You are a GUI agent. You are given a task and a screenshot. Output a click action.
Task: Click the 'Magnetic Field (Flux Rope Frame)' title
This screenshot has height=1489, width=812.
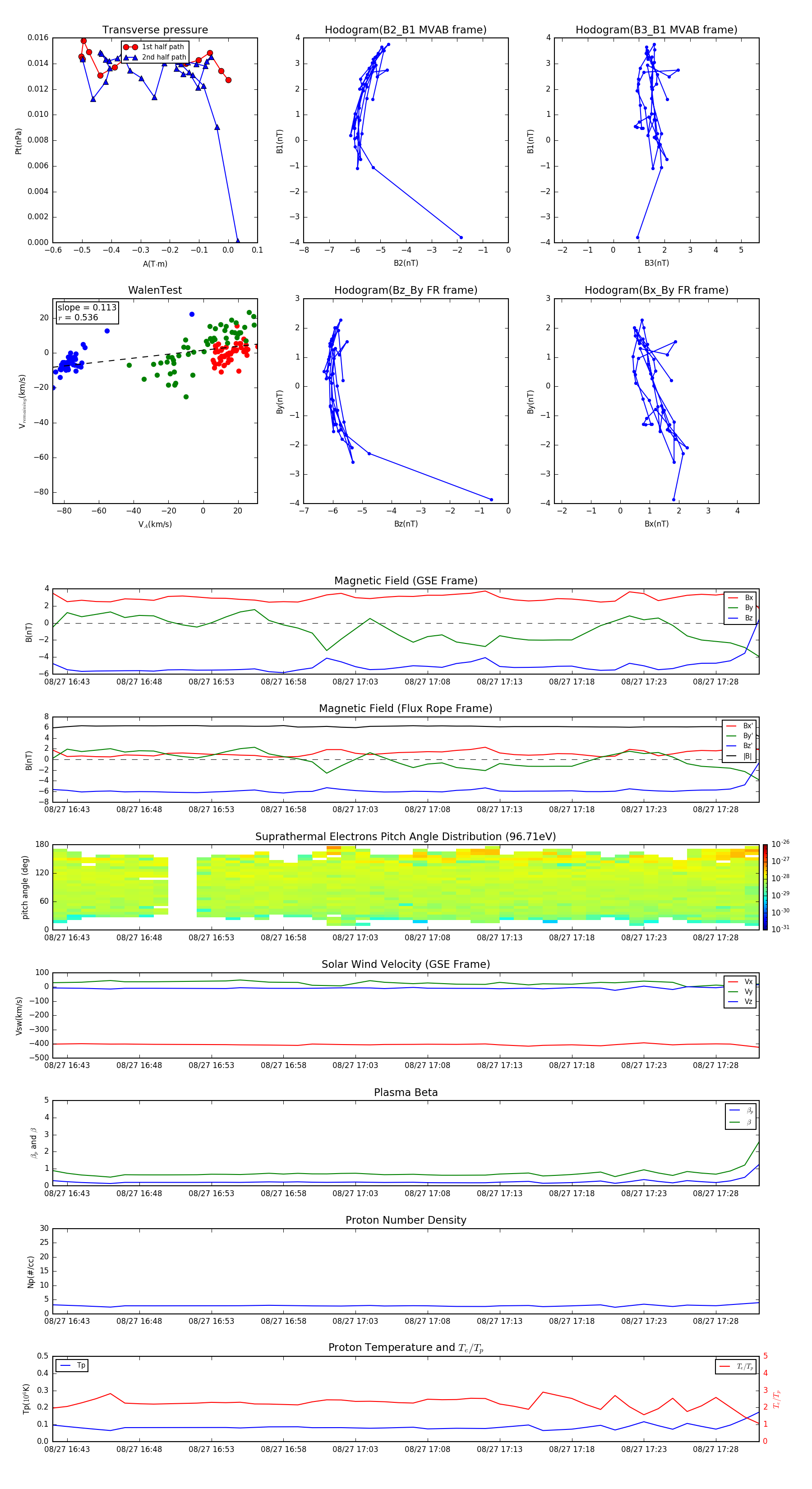(406, 709)
